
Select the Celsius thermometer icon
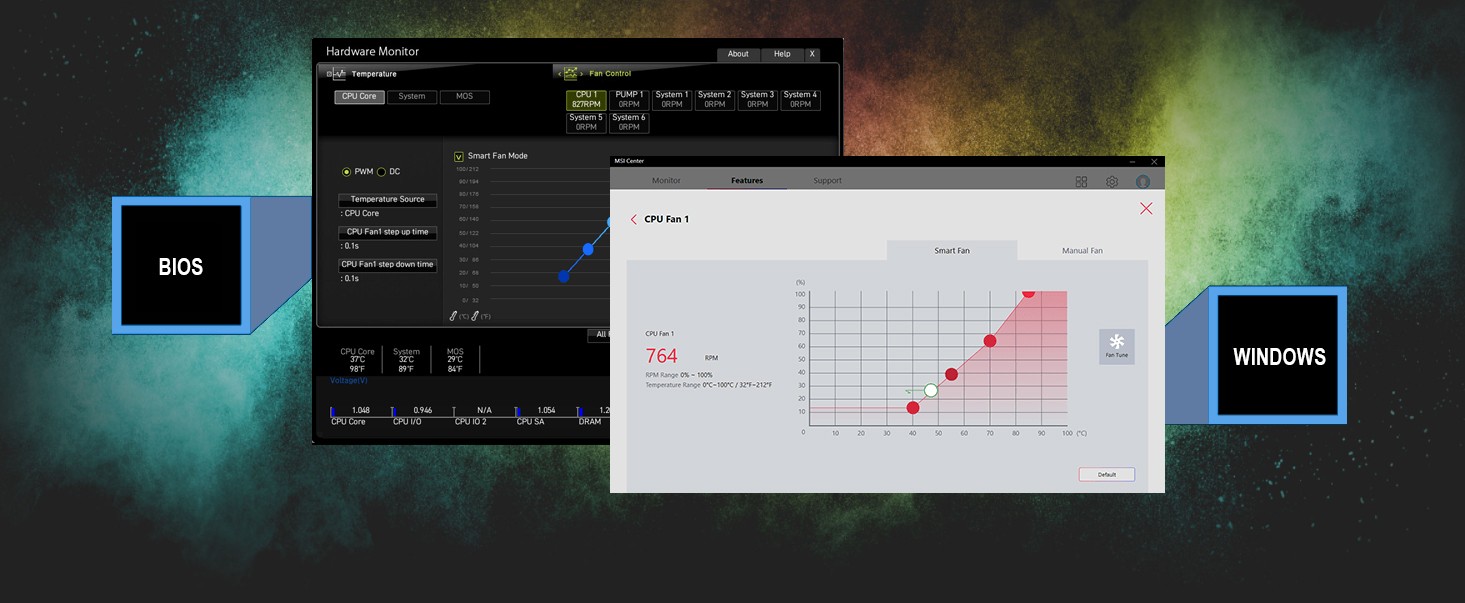tap(453, 316)
